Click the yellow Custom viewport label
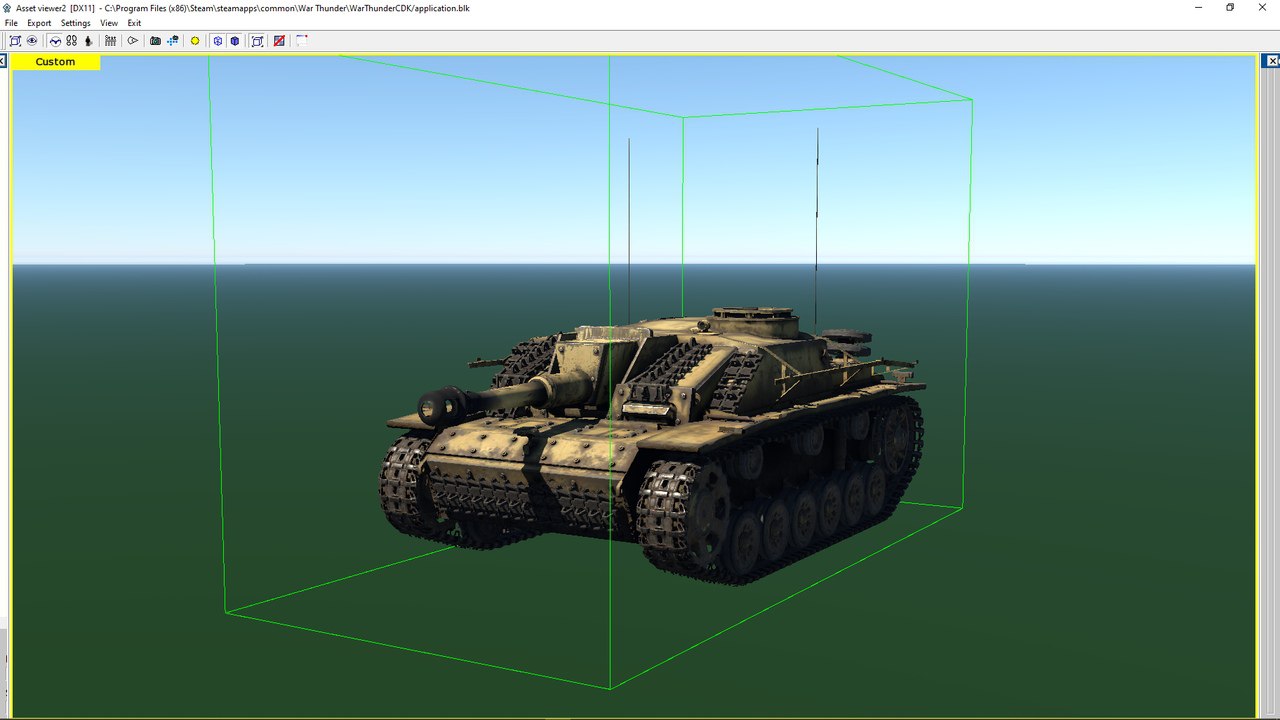Screen dimensions: 1280x720 tap(55, 62)
